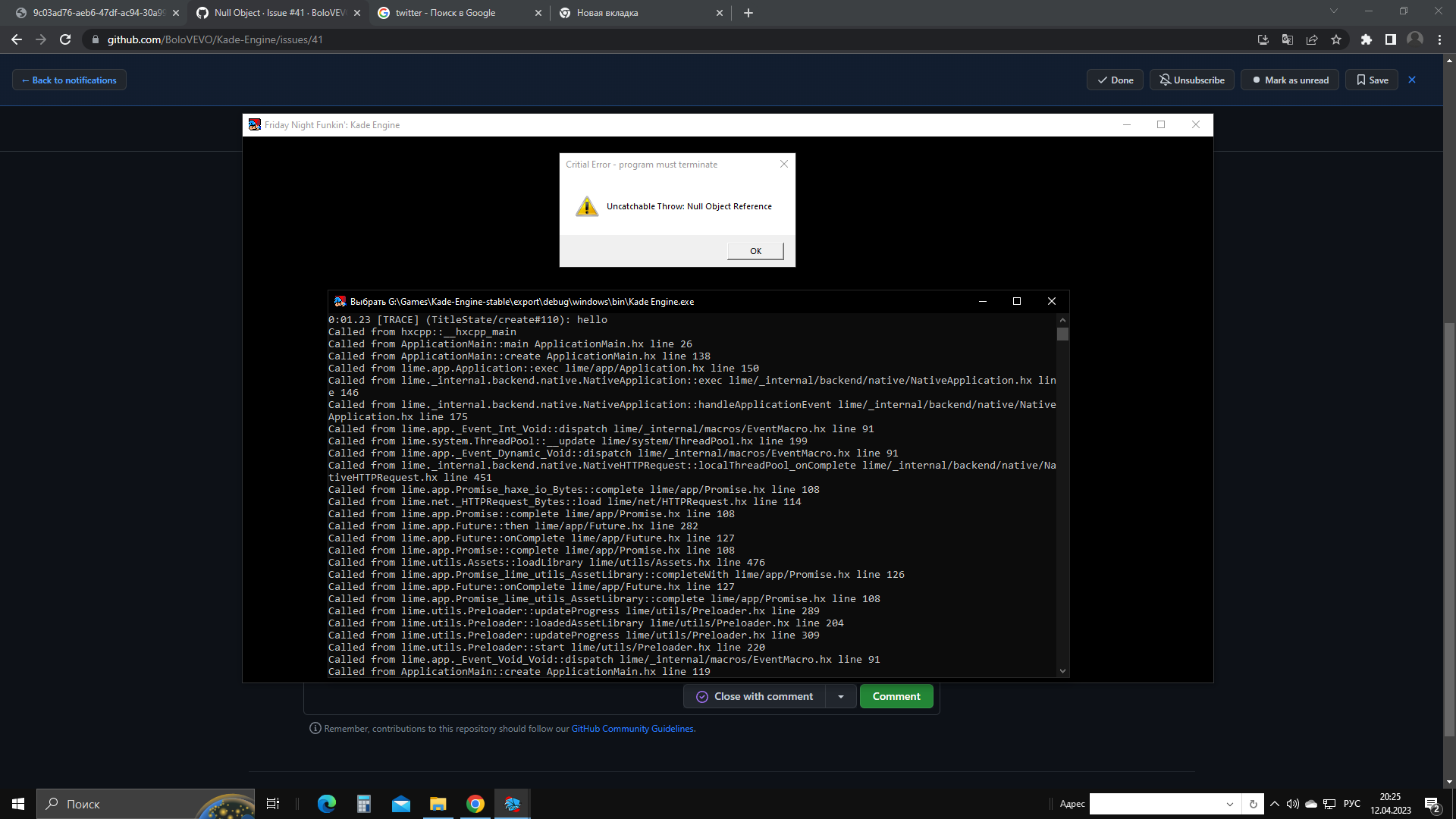Open the Mail app from the taskbar
Viewport: 1456px width, 819px height.
[x=401, y=804]
